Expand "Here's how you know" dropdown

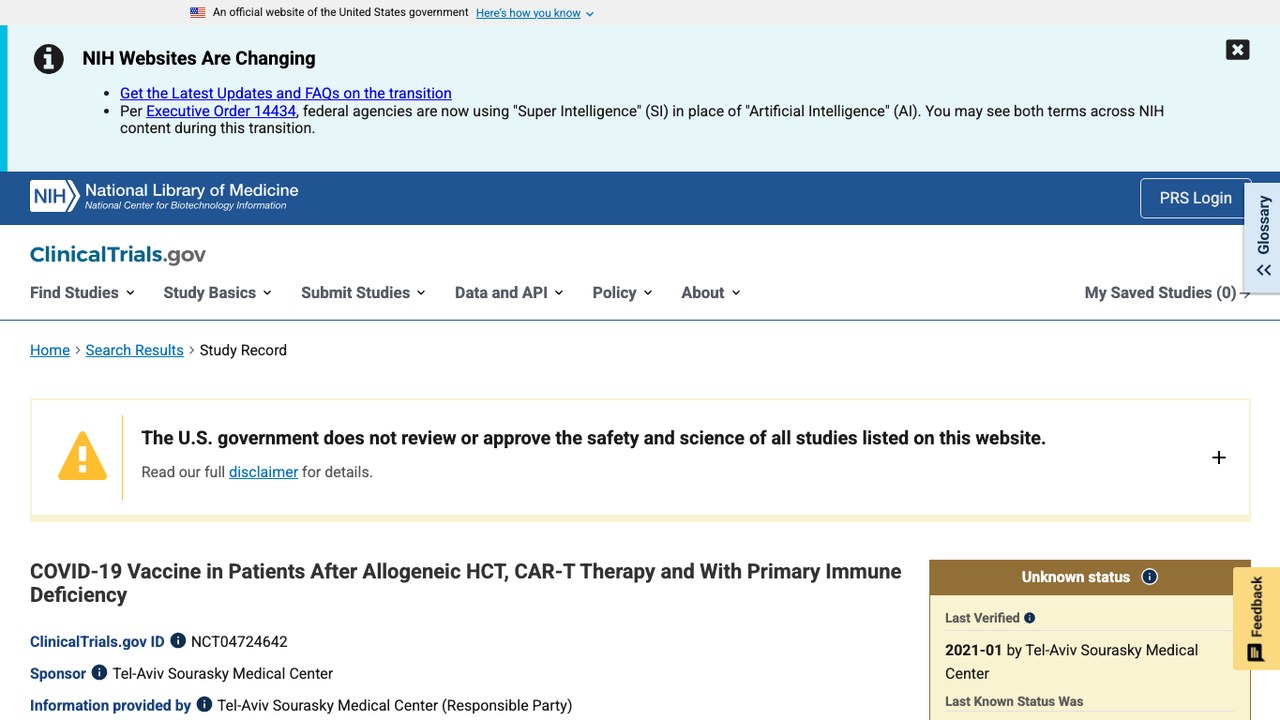tap(535, 13)
